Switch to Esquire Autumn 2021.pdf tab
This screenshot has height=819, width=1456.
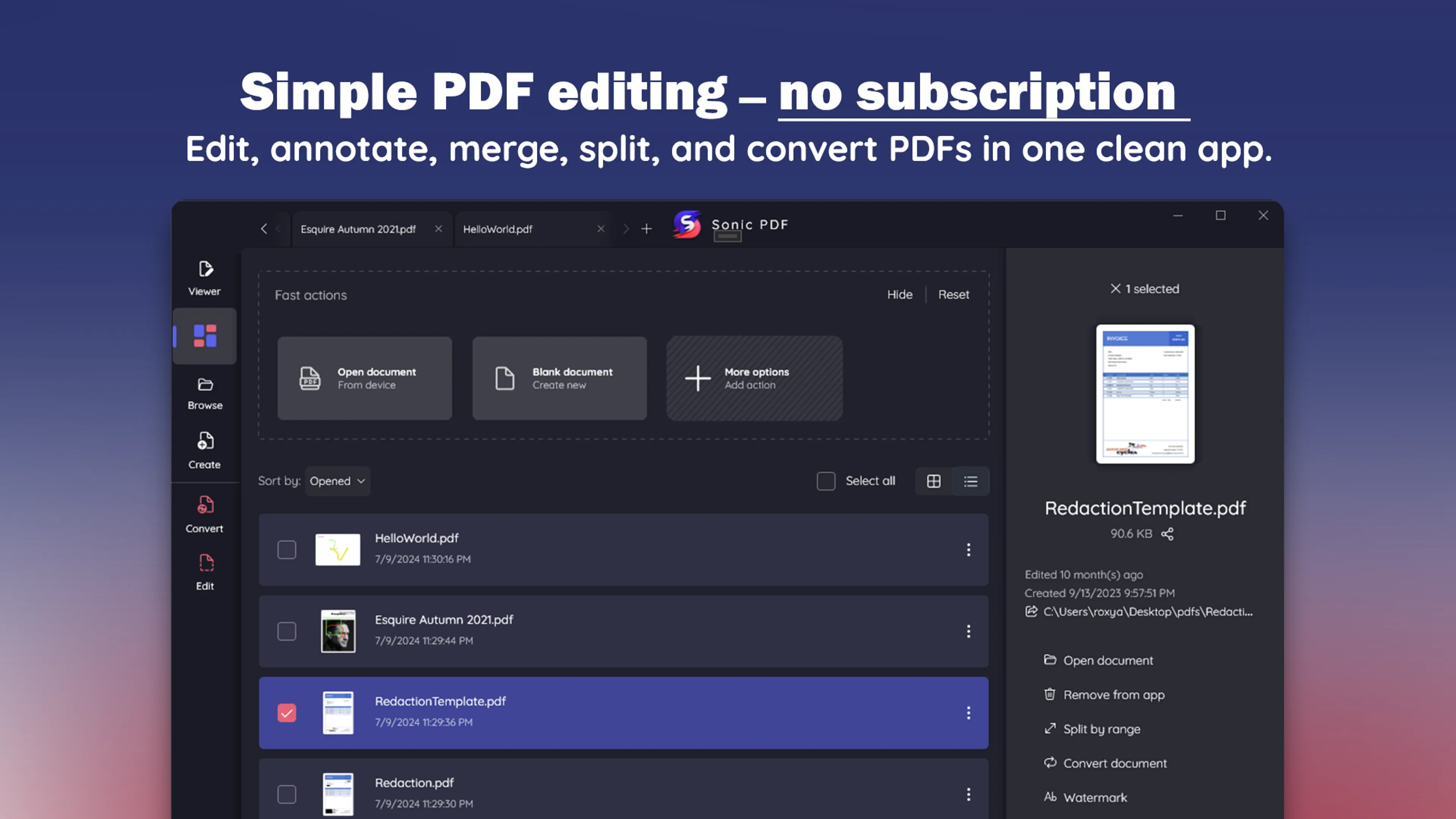pos(372,229)
